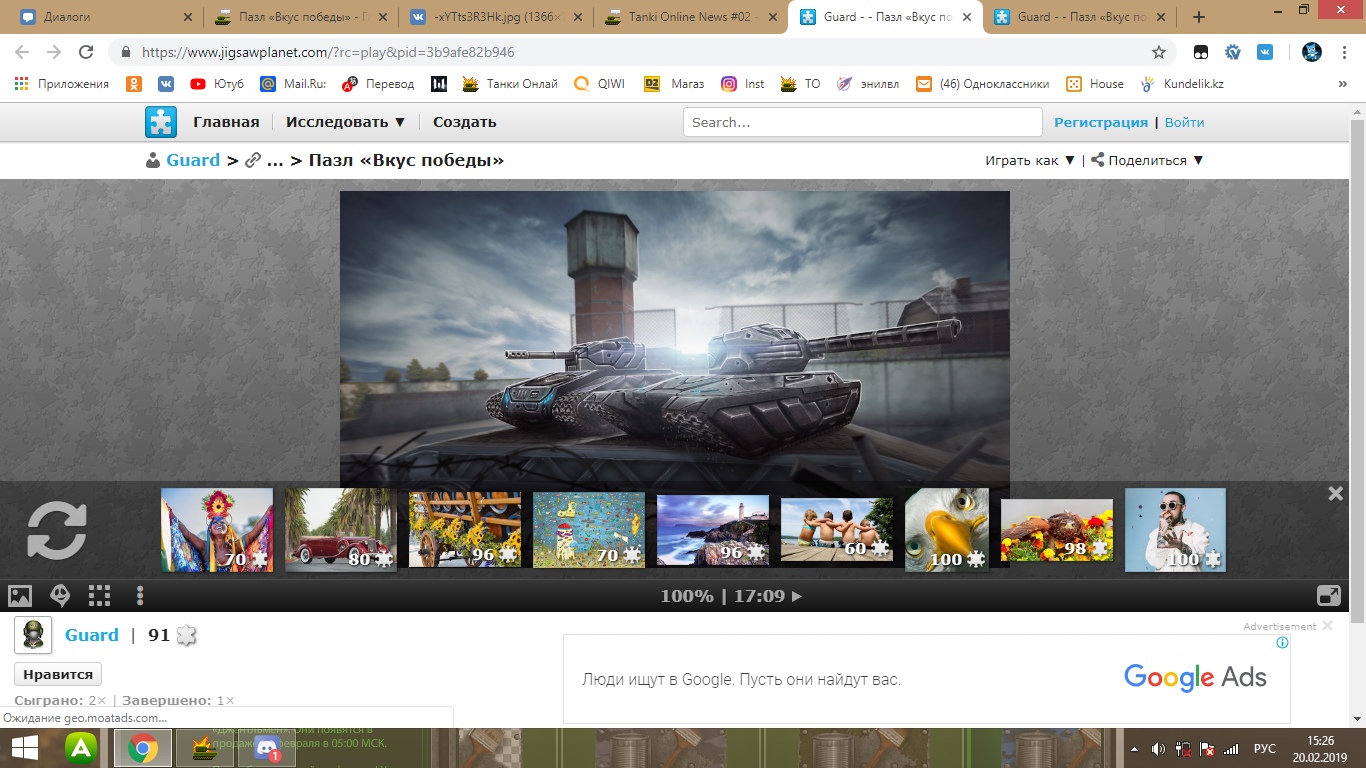The height and width of the screenshot is (768, 1366).
Task: Click the Tampermonkey extension icon
Action: tap(1201, 52)
